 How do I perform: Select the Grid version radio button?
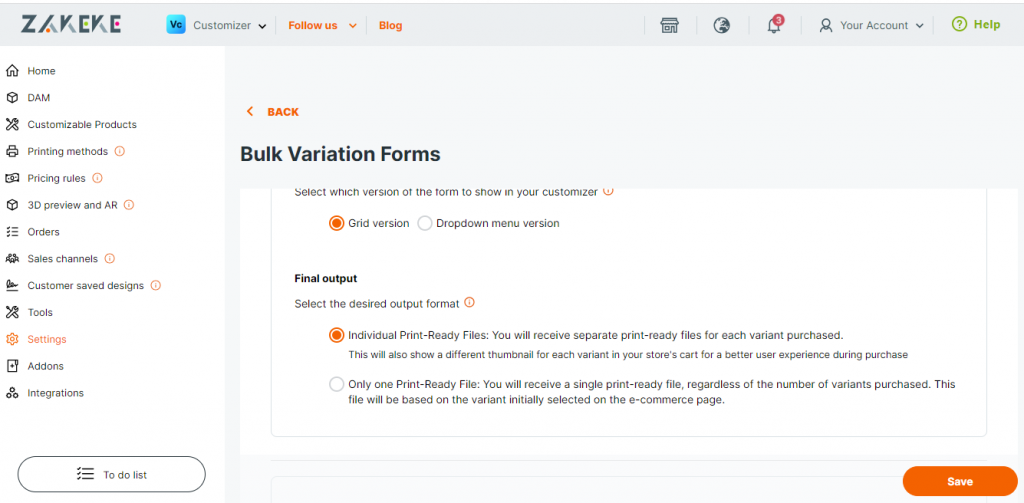pyautogui.click(x=336, y=223)
